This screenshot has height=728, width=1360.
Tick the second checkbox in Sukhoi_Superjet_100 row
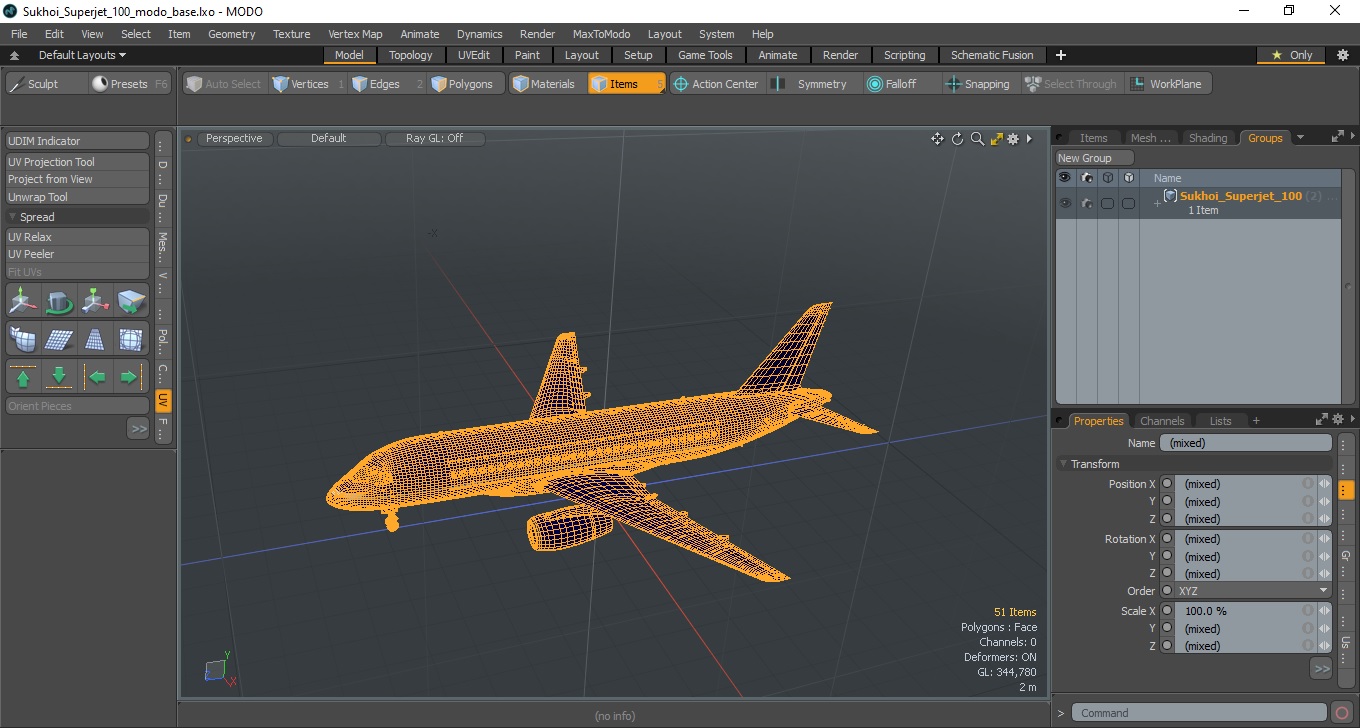[x=1128, y=203]
